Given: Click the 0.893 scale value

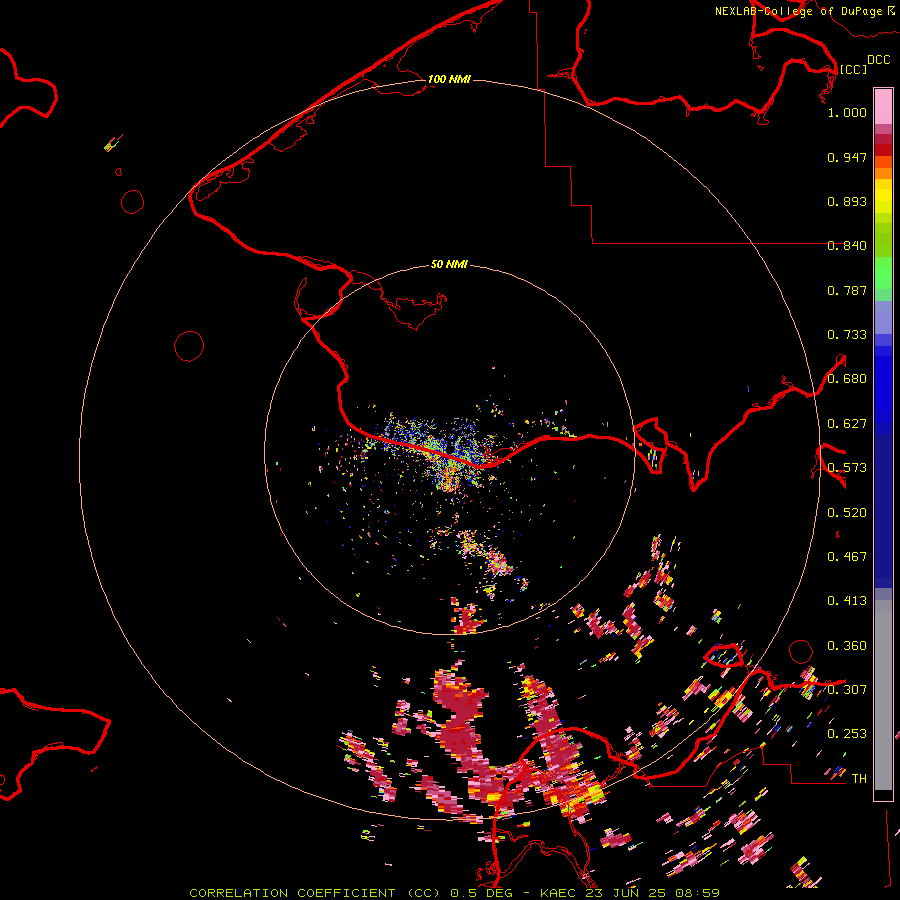Looking at the screenshot, I should coord(847,201).
